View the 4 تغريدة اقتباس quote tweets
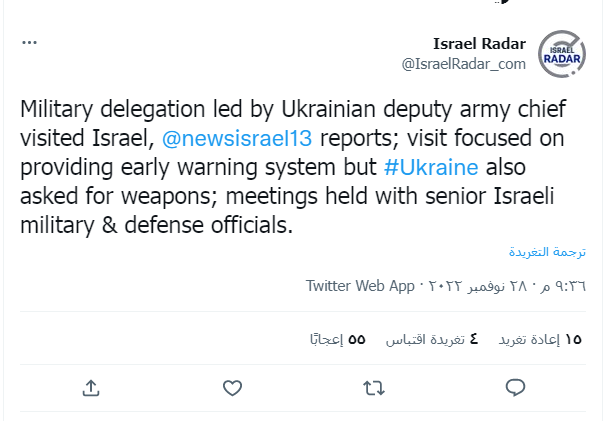 [x=432, y=339]
